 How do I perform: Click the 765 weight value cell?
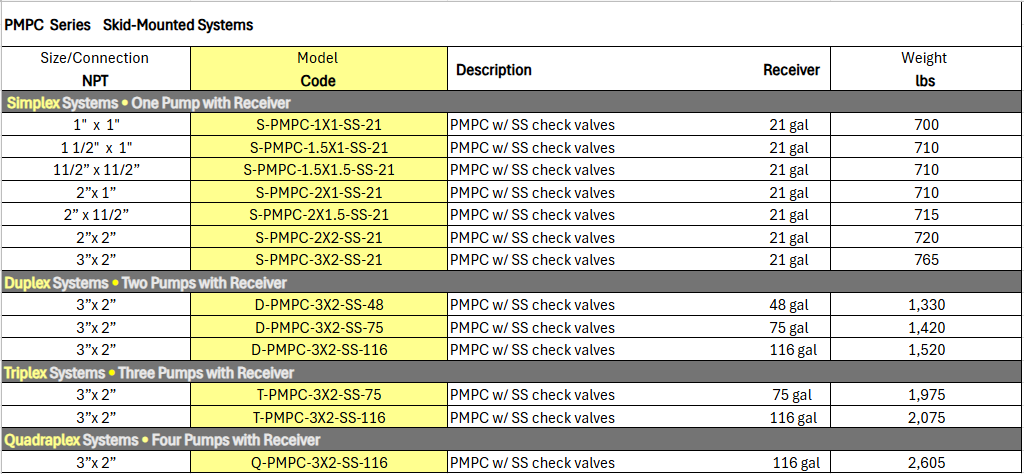[926, 260]
